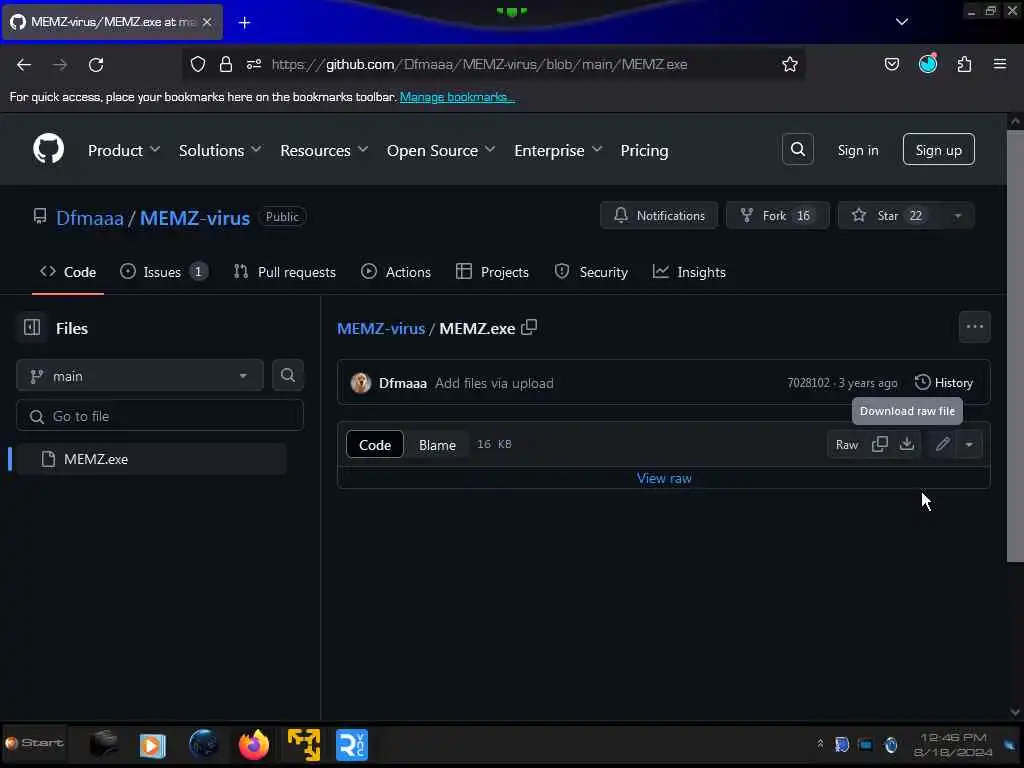Click the search files magnifier button

click(287, 376)
